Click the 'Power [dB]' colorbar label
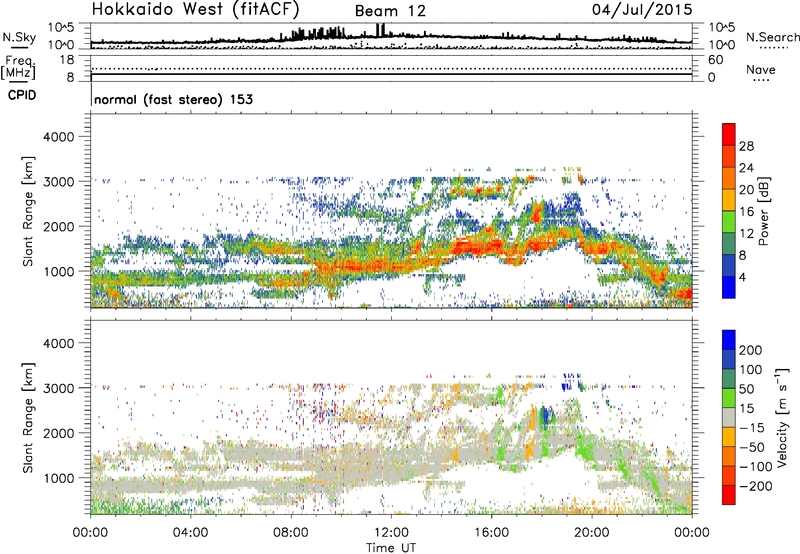Viewport: 800px width, 554px height. coord(763,211)
